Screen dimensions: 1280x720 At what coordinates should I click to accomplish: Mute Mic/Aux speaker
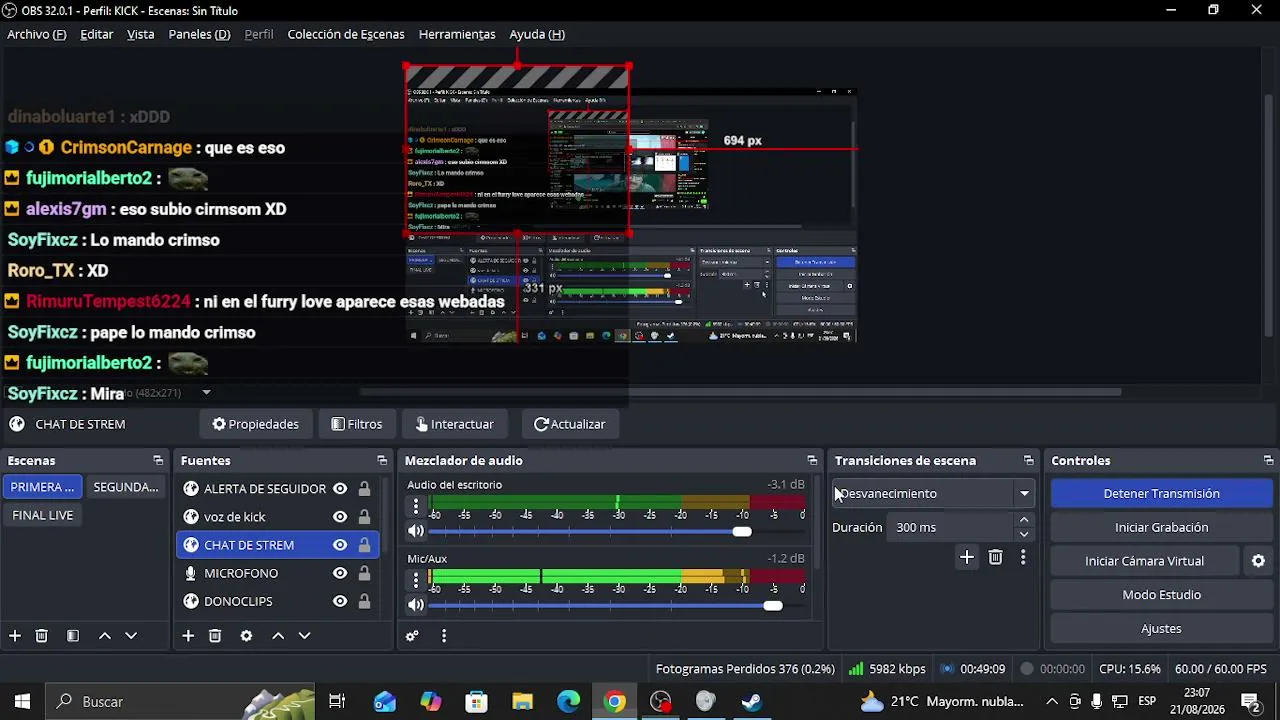(416, 605)
